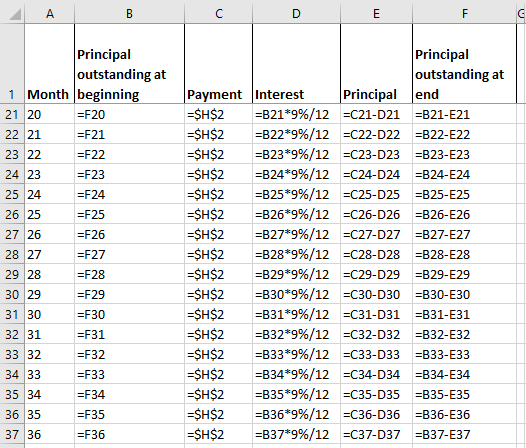Image resolution: width=526 pixels, height=448 pixels.
Task: Select column C header
Action: [218, 13]
